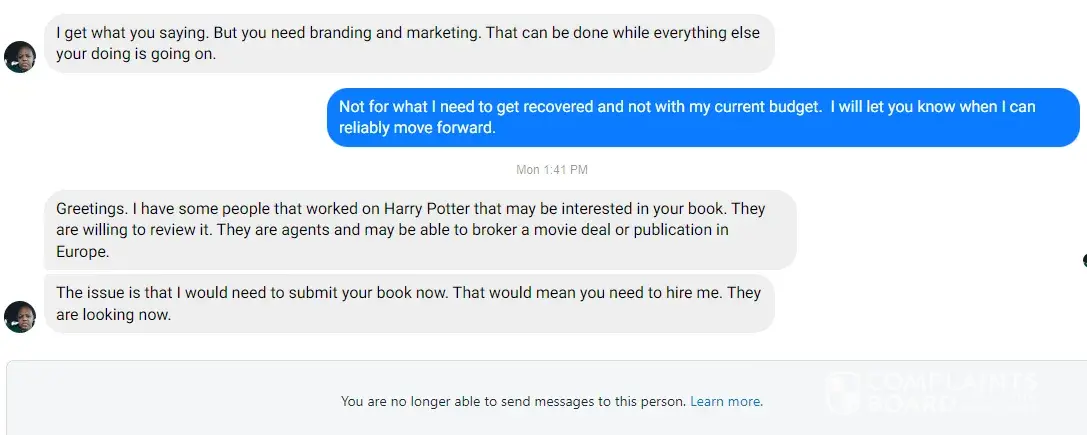1087x435 pixels.
Task: Click the "I get what you saying" message bubble
Action: pyautogui.click(x=409, y=44)
